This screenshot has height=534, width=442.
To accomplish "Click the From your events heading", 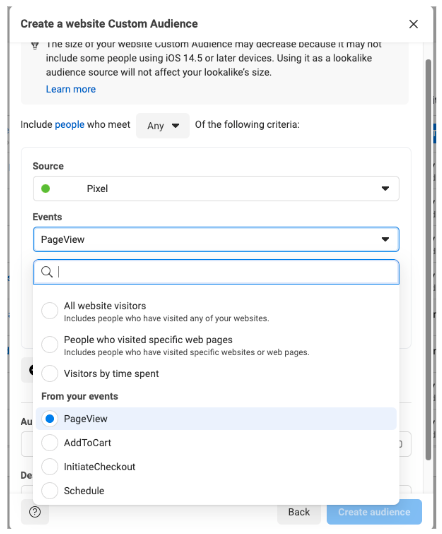I will (80, 396).
